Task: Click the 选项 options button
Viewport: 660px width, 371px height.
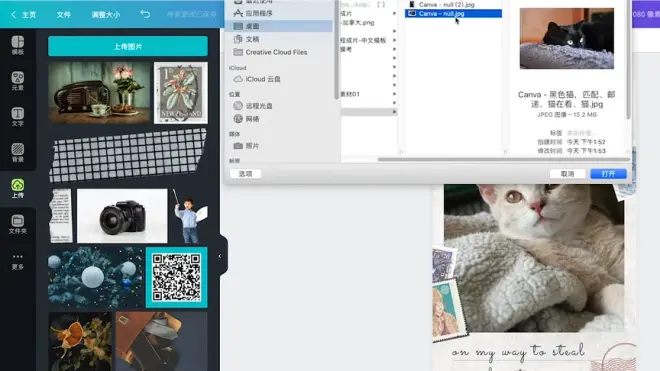Action: [245, 173]
